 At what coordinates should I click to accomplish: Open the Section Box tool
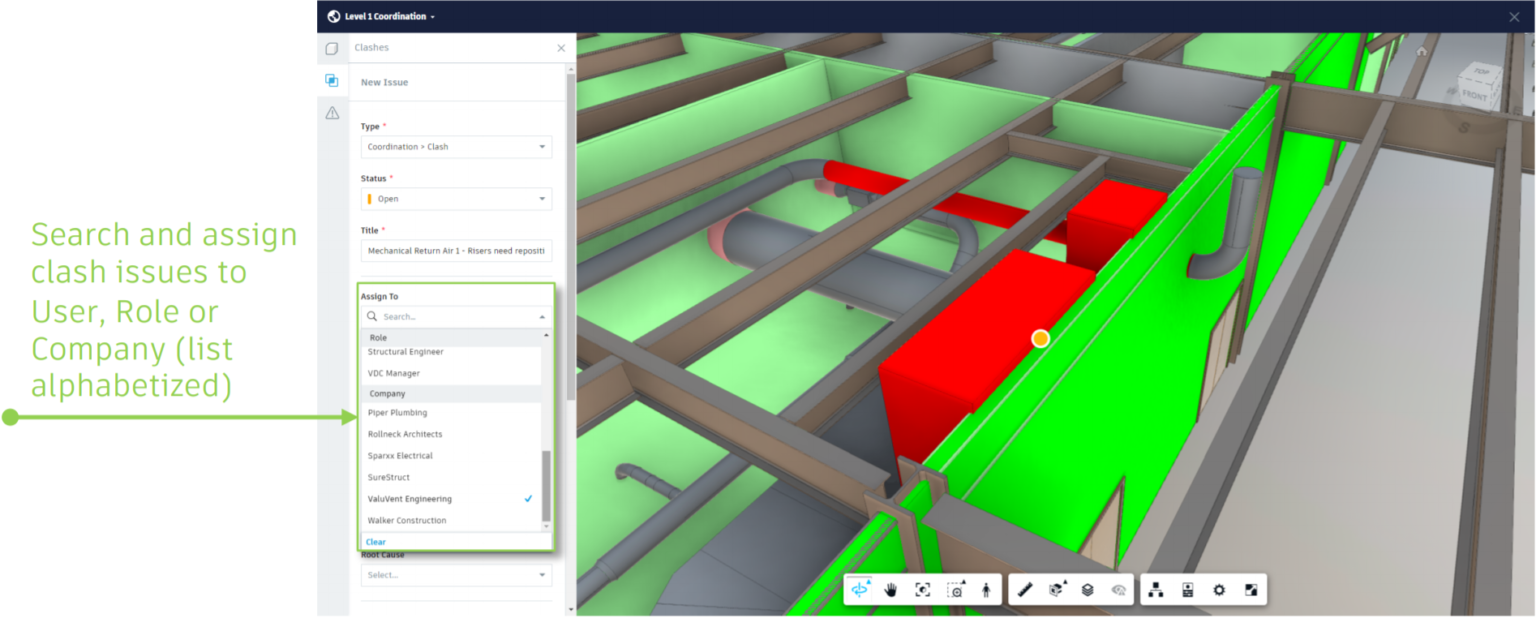[x=1057, y=589]
